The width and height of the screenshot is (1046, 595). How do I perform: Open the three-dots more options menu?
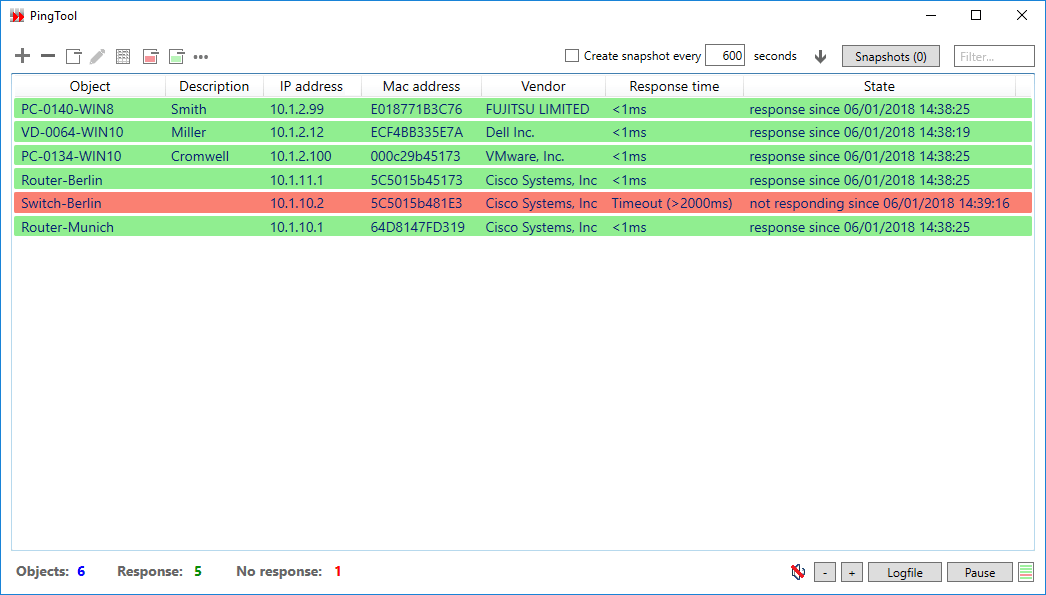click(x=201, y=57)
